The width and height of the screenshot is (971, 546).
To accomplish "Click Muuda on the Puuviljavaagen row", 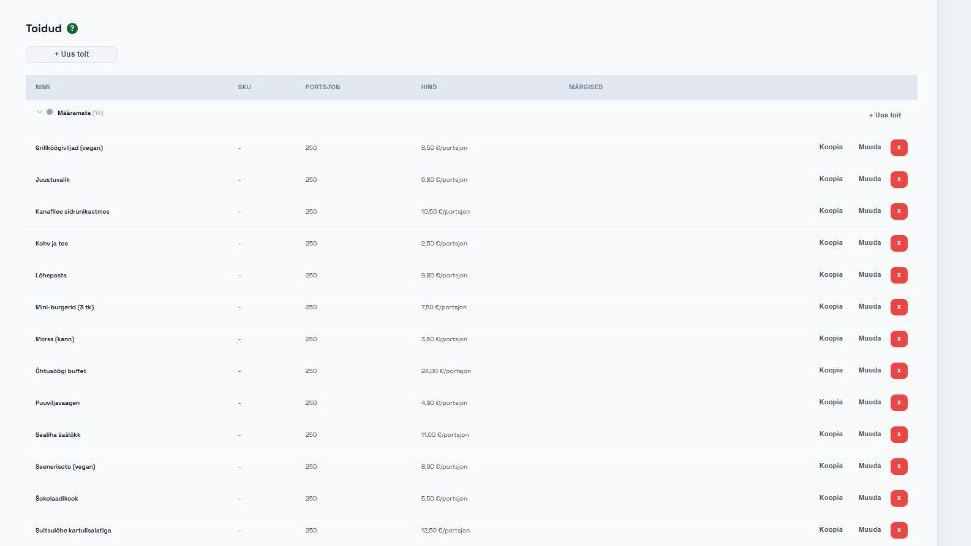I will (869, 402).
